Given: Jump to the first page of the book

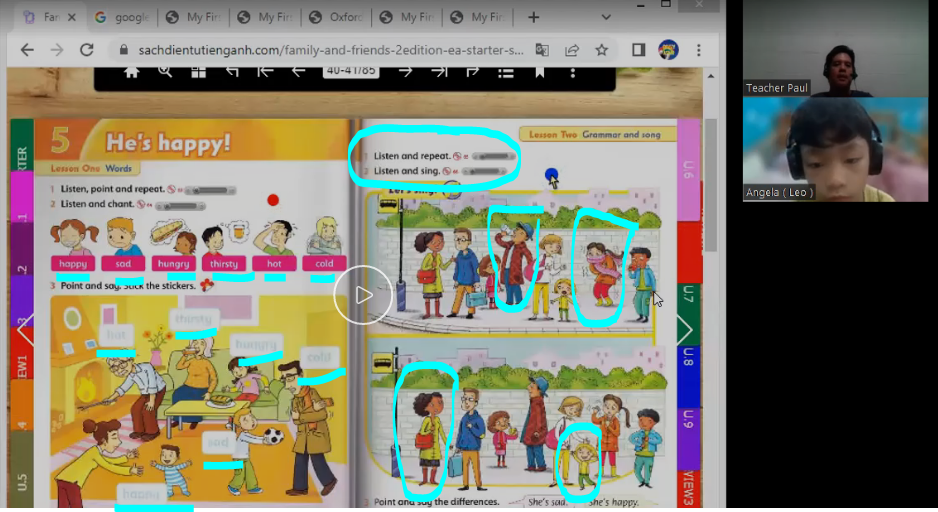Looking at the screenshot, I should click(x=265, y=72).
